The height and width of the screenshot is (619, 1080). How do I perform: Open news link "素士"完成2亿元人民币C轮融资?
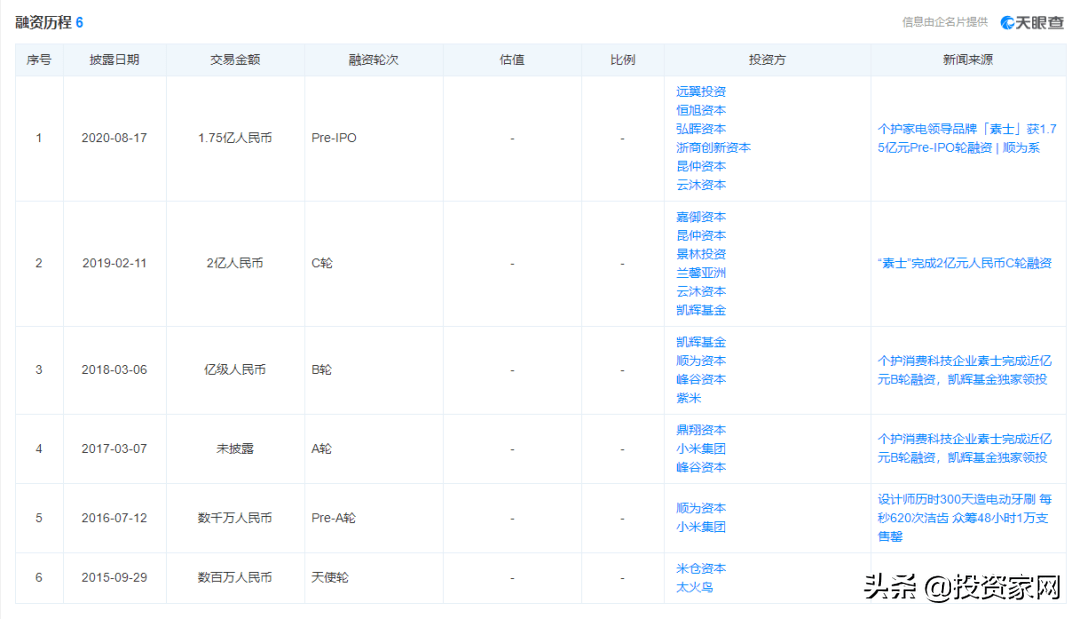964,263
